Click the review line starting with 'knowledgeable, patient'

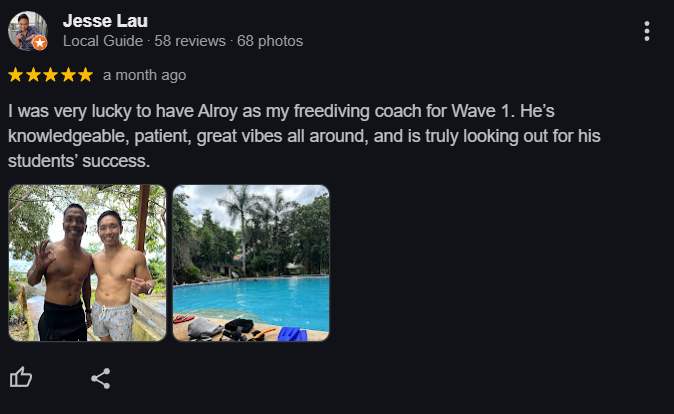pos(304,136)
